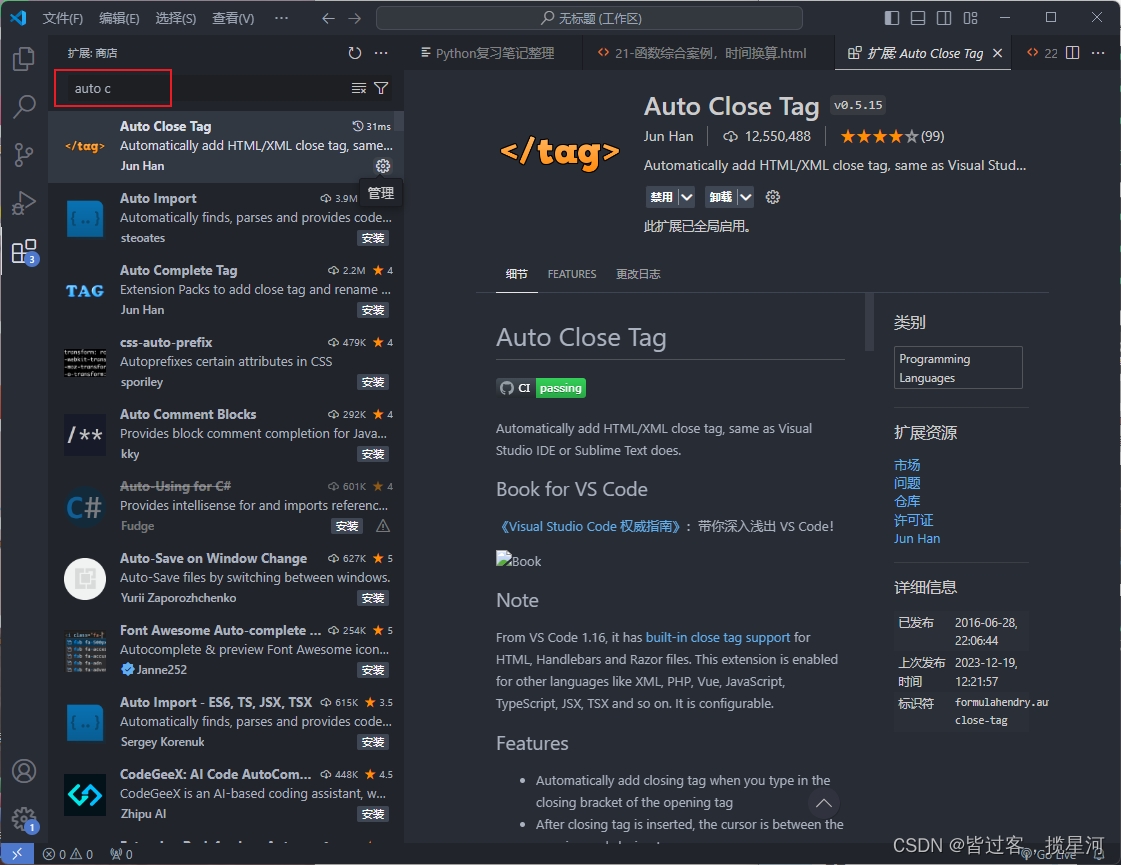Click the CI passing badge

(541, 387)
